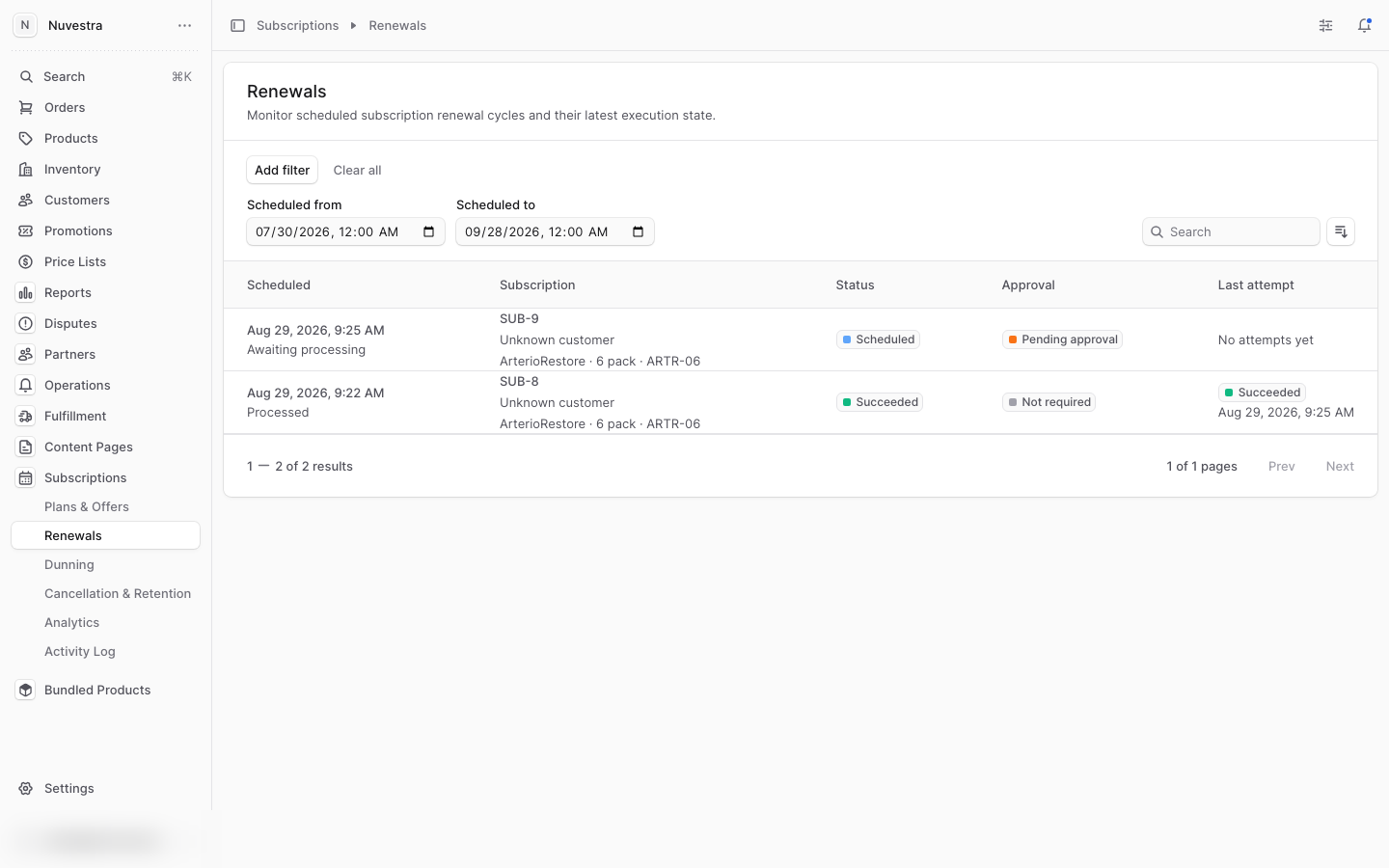Click the Renewals breadcrumb
The width and height of the screenshot is (1389, 868).
pos(397,25)
